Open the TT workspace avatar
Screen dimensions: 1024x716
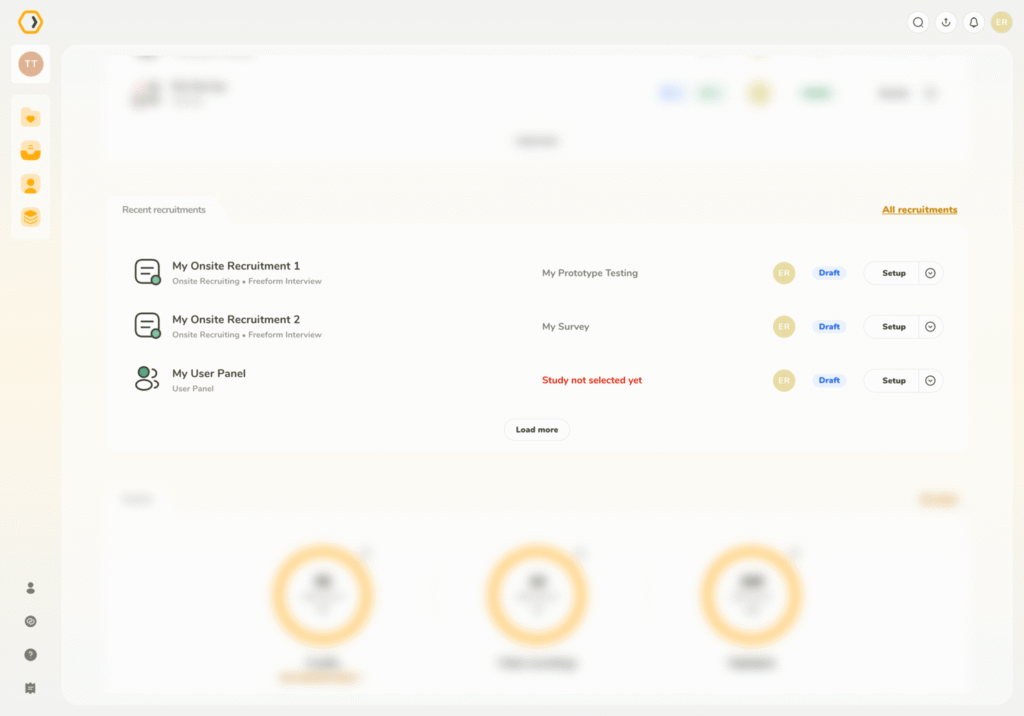pos(31,64)
